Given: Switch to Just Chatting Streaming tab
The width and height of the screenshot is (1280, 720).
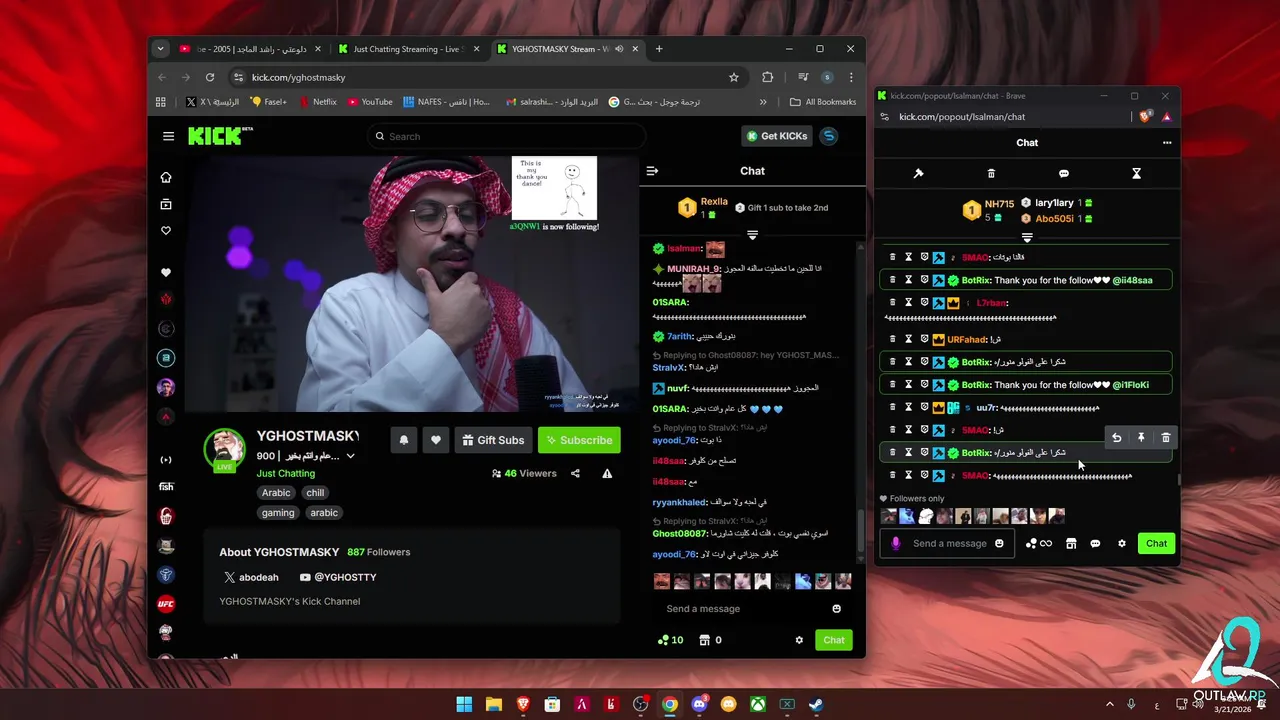Looking at the screenshot, I should coord(408,48).
